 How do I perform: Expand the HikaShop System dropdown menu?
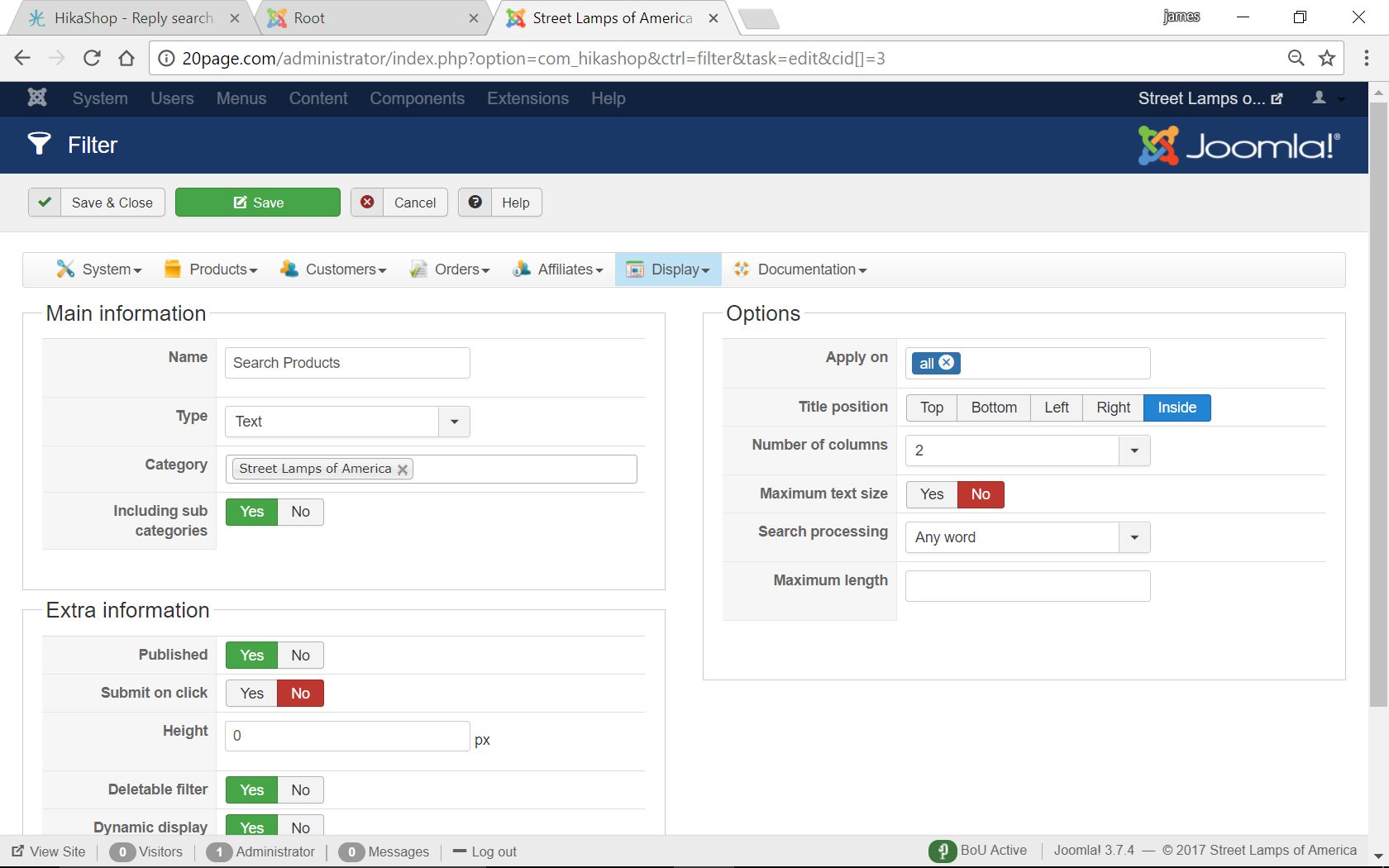99,269
